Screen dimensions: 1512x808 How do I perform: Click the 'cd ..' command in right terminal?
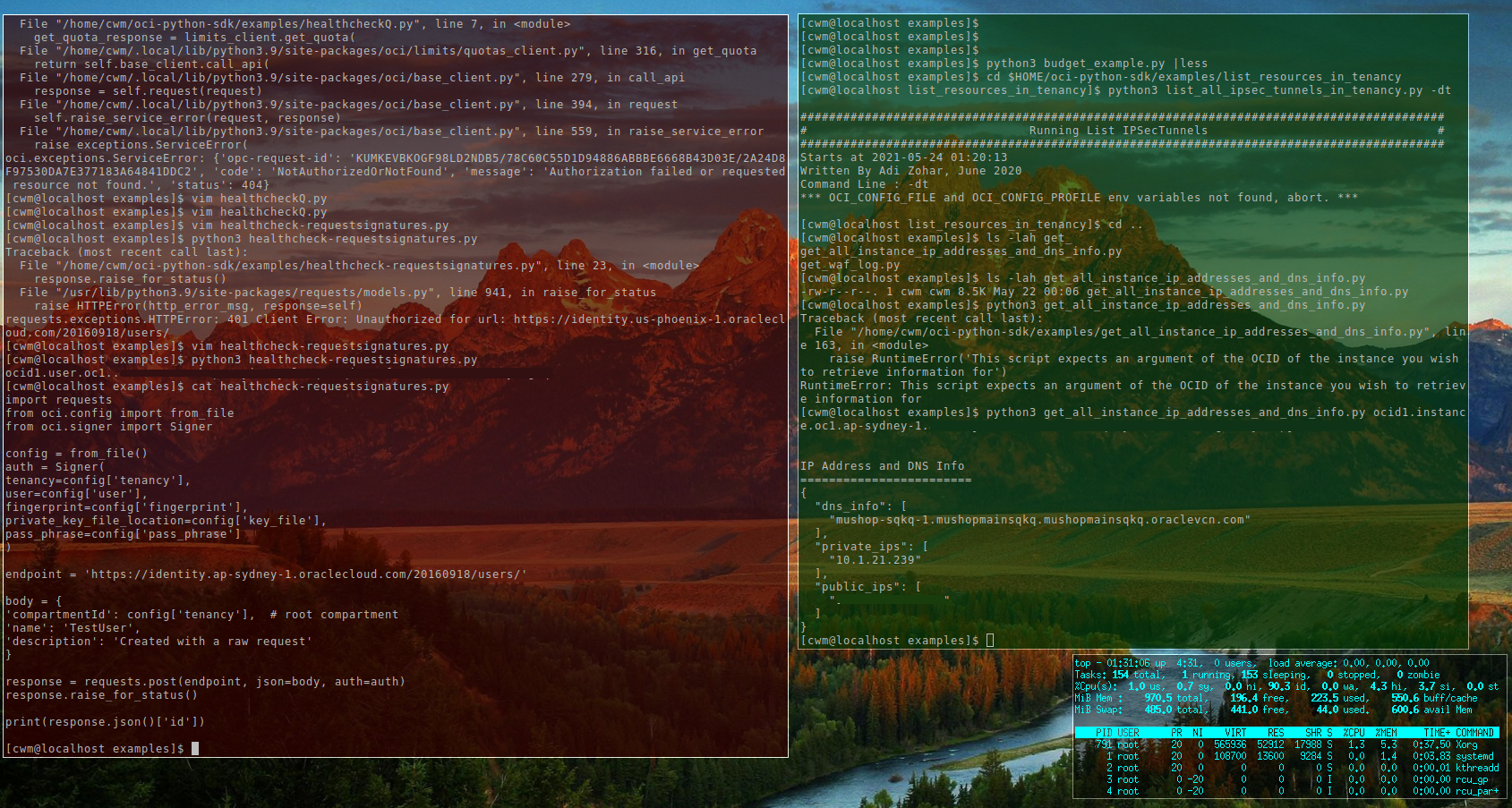(1125, 225)
